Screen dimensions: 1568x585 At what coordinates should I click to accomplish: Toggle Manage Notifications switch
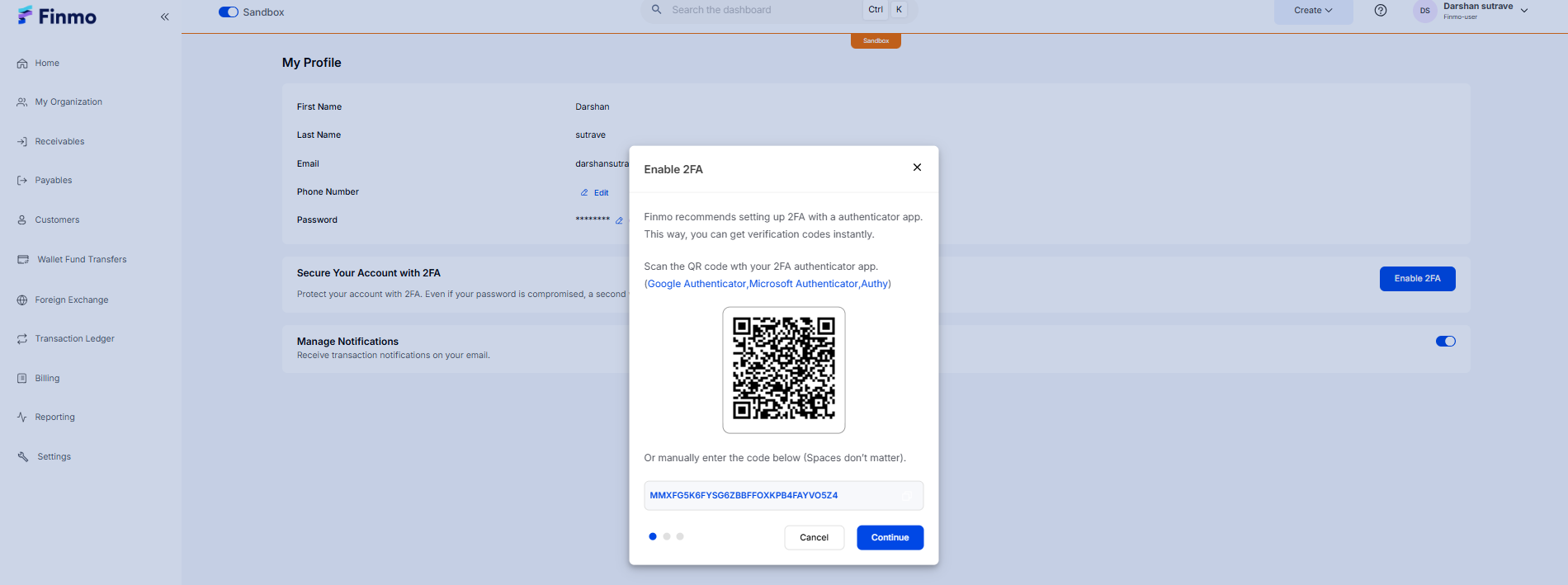(x=1446, y=342)
